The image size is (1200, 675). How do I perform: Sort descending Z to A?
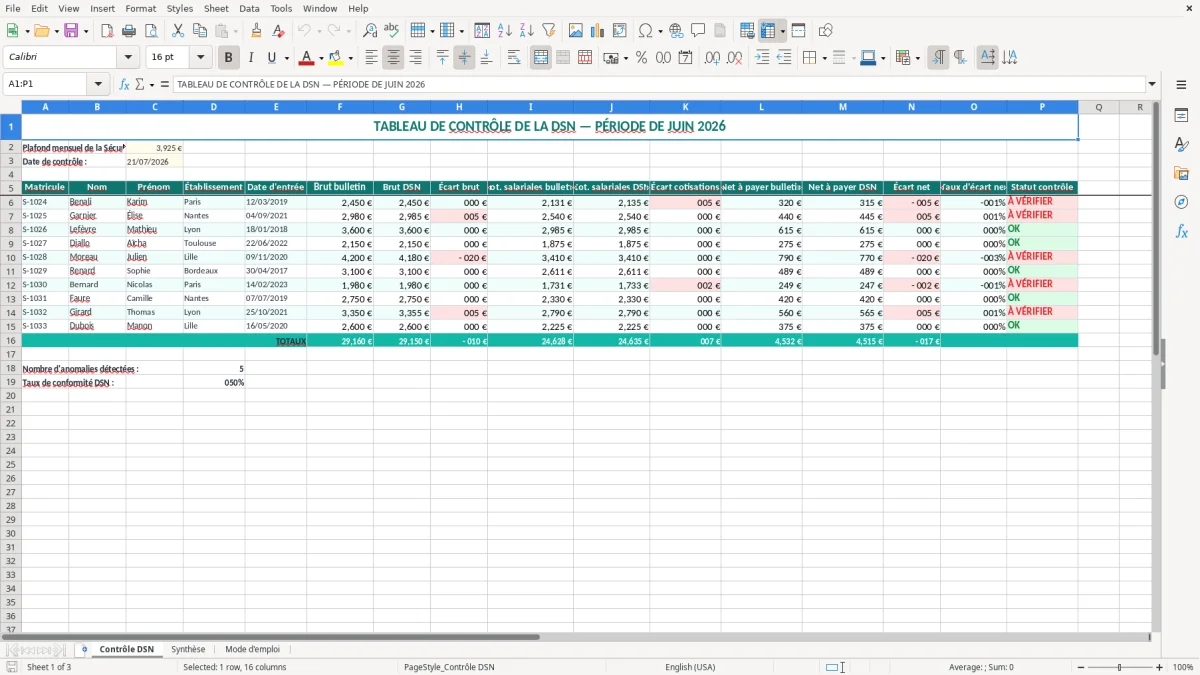click(x=526, y=31)
